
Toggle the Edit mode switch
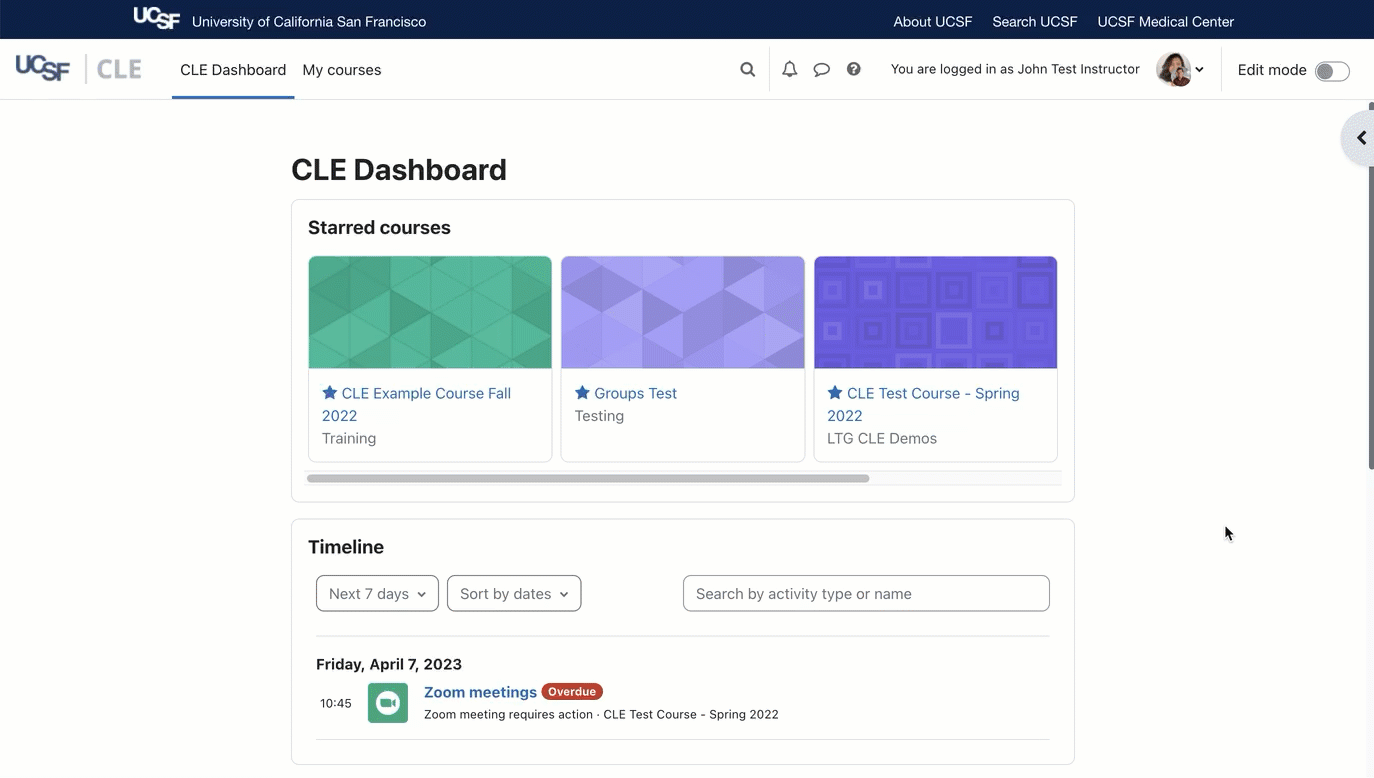click(1332, 71)
